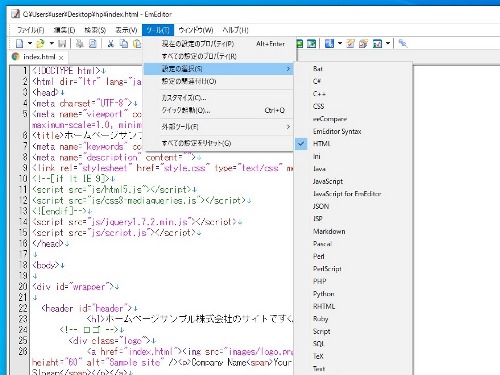
Task: Click the CSV mode icon with green arrow
Action: point(311,43)
